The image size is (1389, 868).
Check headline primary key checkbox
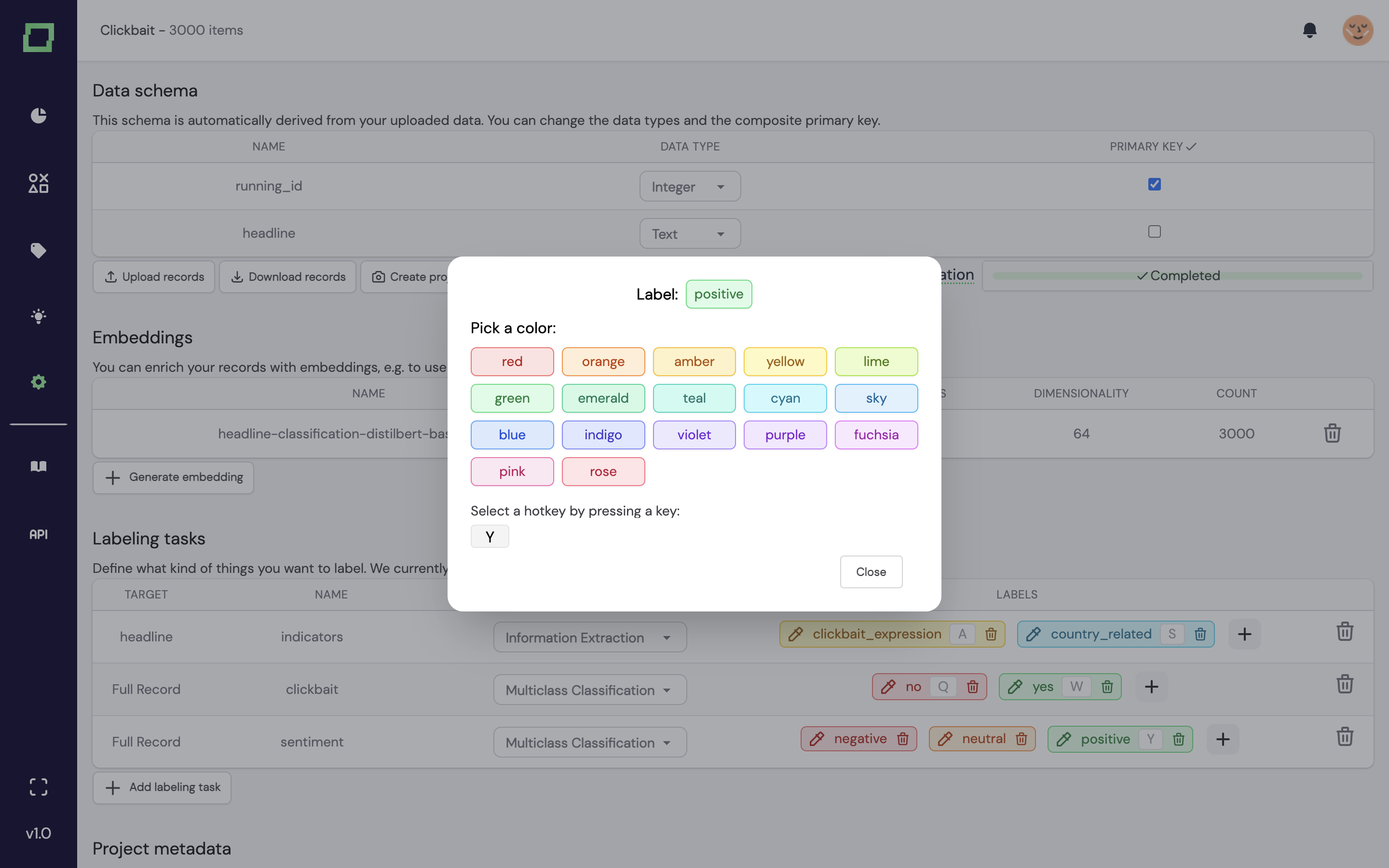tap(1154, 231)
